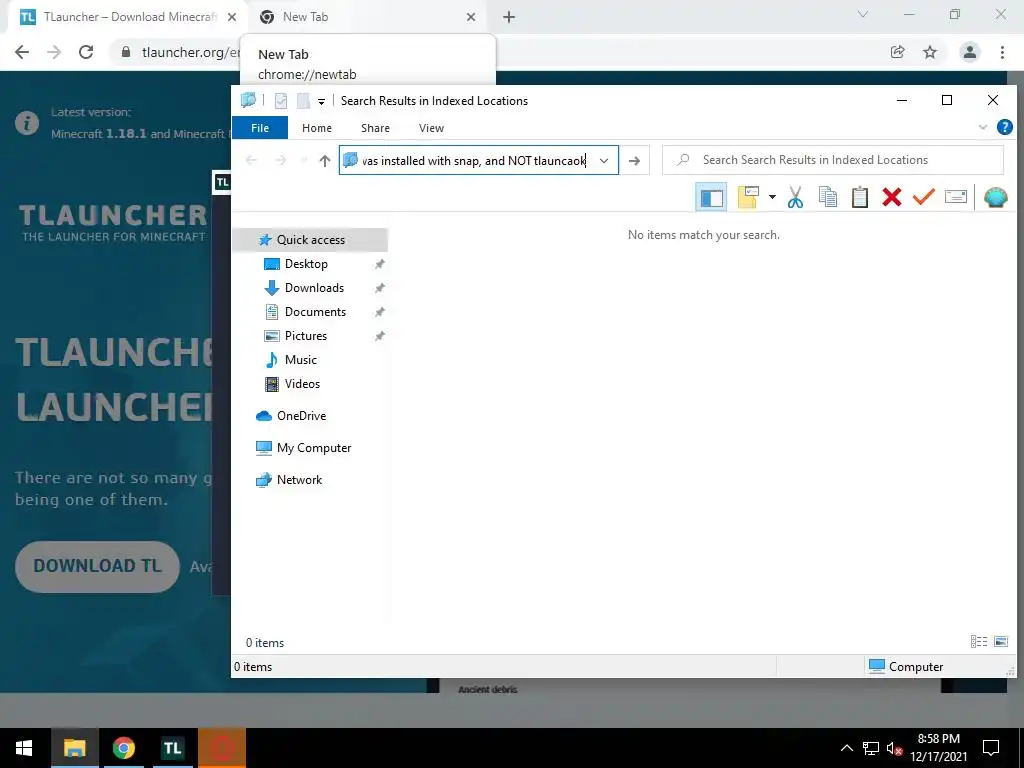Select Pictures in navigation pane
This screenshot has width=1024, height=768.
click(x=305, y=336)
